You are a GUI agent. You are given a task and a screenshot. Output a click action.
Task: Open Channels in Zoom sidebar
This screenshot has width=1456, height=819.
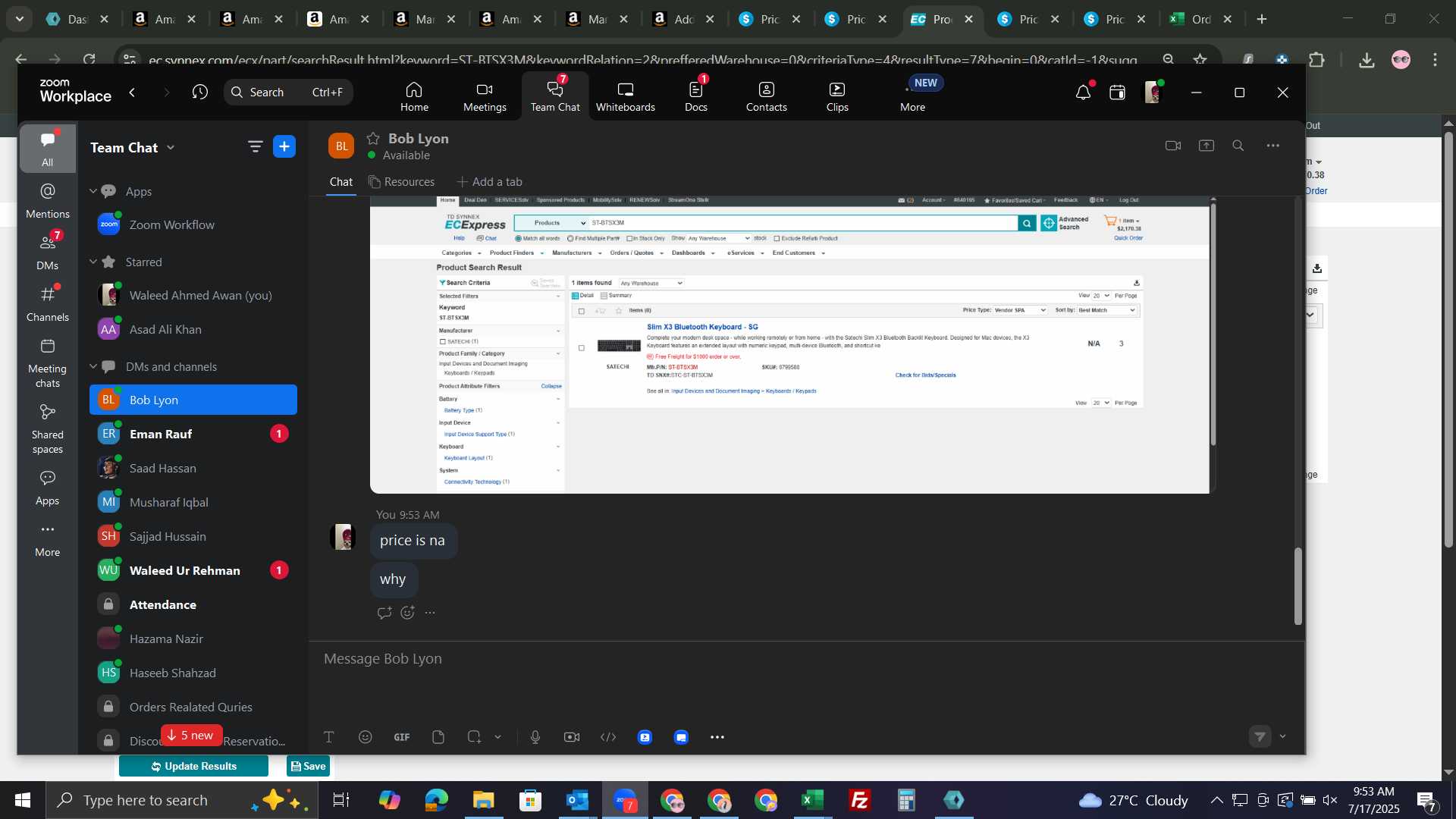pyautogui.click(x=48, y=304)
